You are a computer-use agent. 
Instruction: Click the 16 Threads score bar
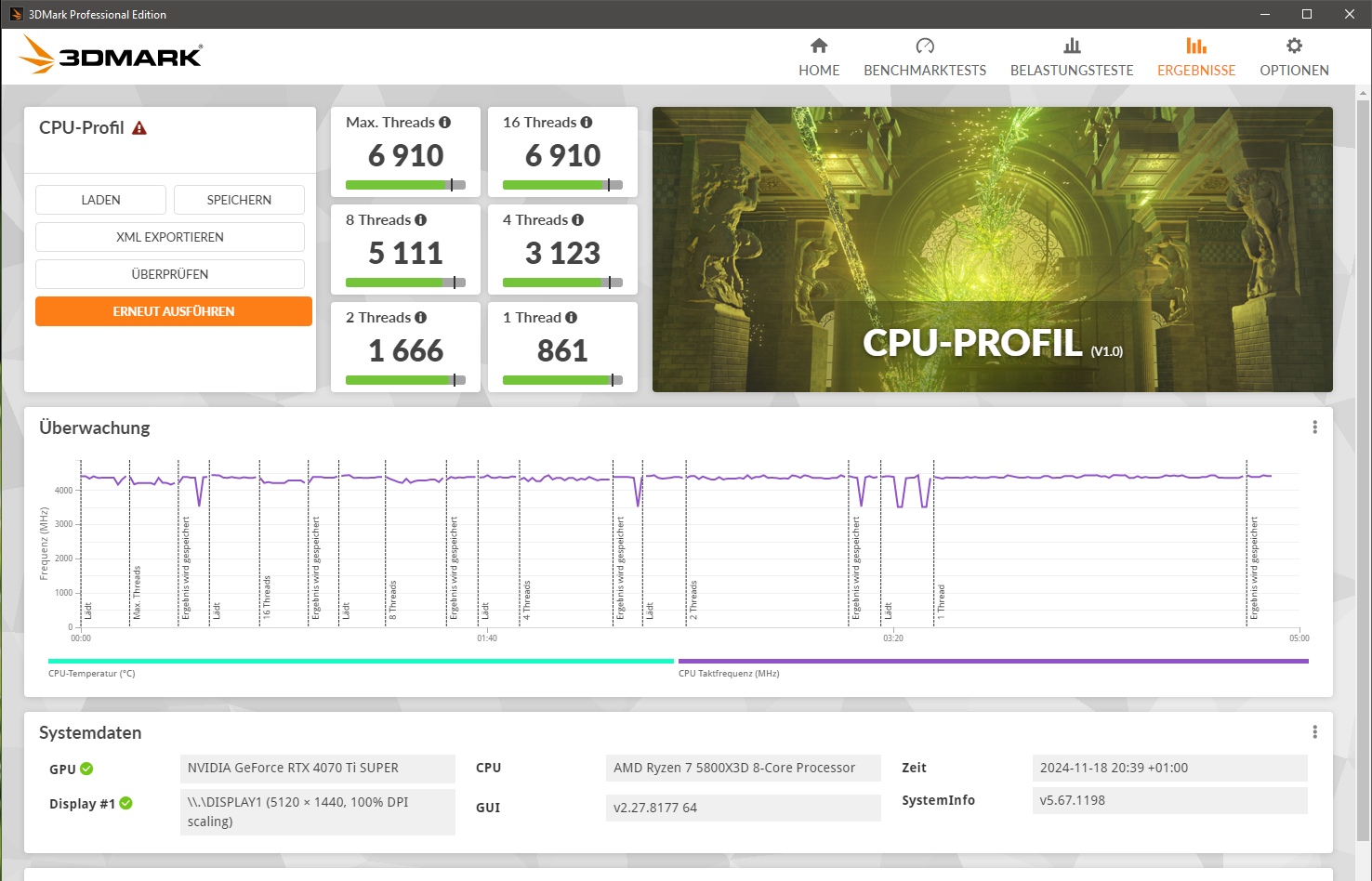click(x=562, y=185)
